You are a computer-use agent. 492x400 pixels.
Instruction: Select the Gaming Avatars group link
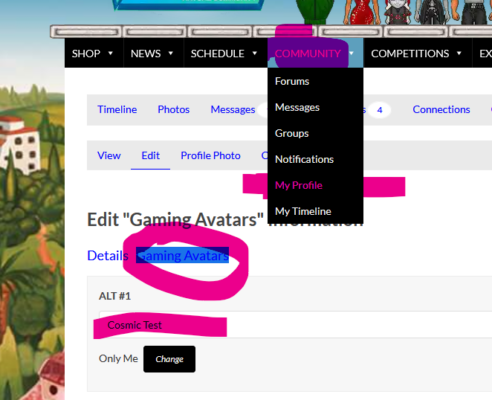[x=182, y=256]
